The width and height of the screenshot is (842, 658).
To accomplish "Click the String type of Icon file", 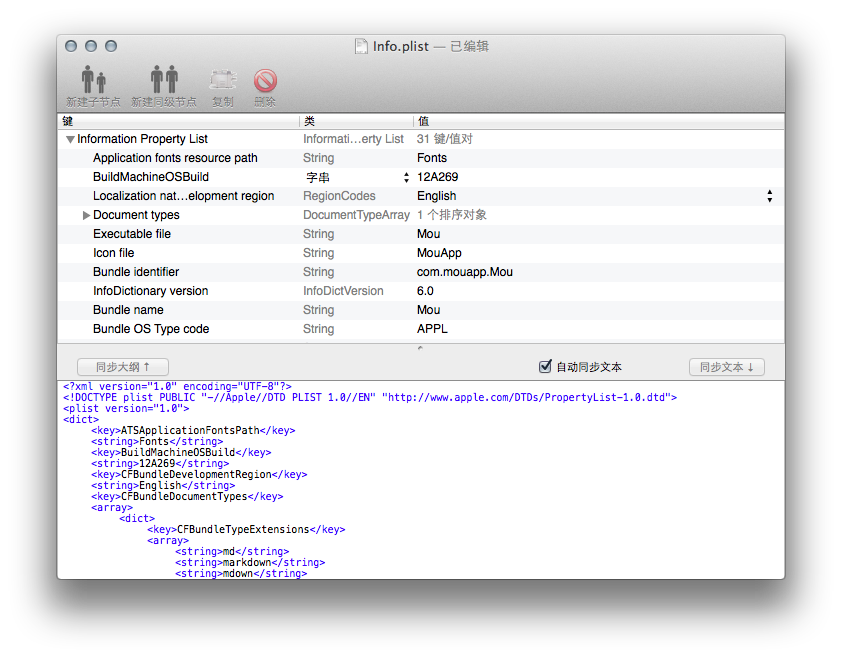I will (318, 253).
